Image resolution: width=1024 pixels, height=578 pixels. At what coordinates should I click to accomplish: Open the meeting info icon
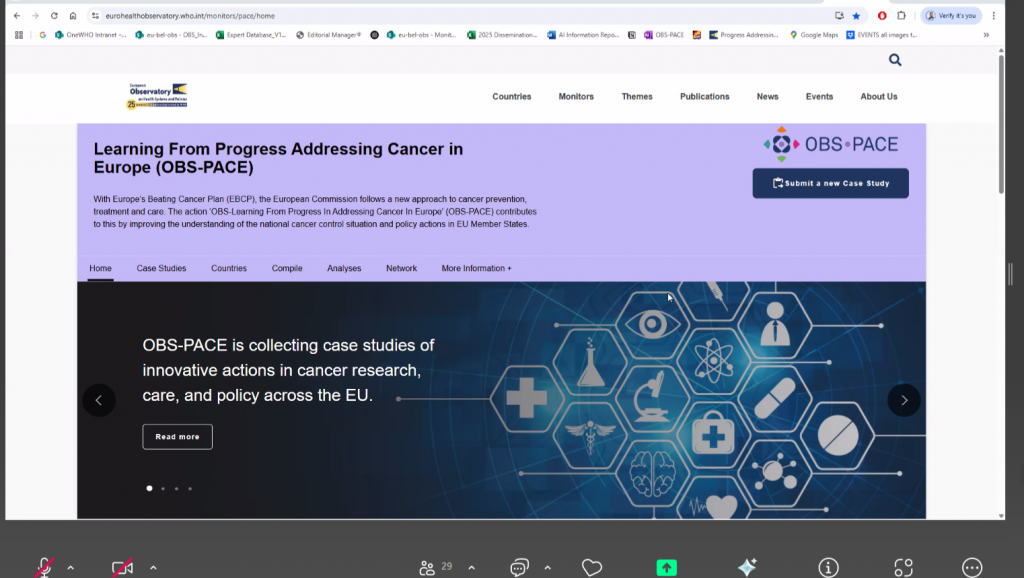tap(828, 567)
